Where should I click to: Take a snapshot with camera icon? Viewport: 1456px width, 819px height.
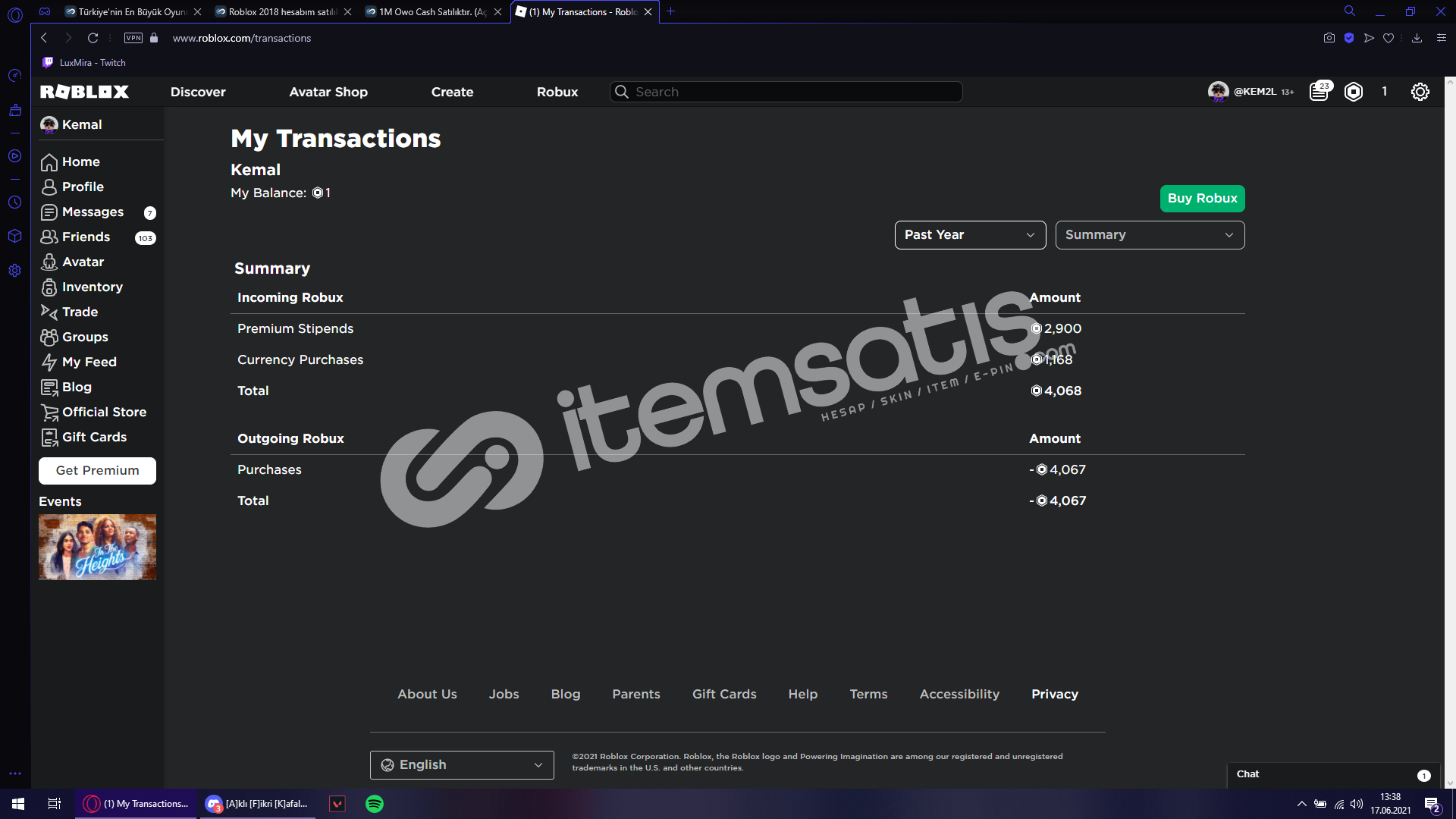[x=1329, y=38]
